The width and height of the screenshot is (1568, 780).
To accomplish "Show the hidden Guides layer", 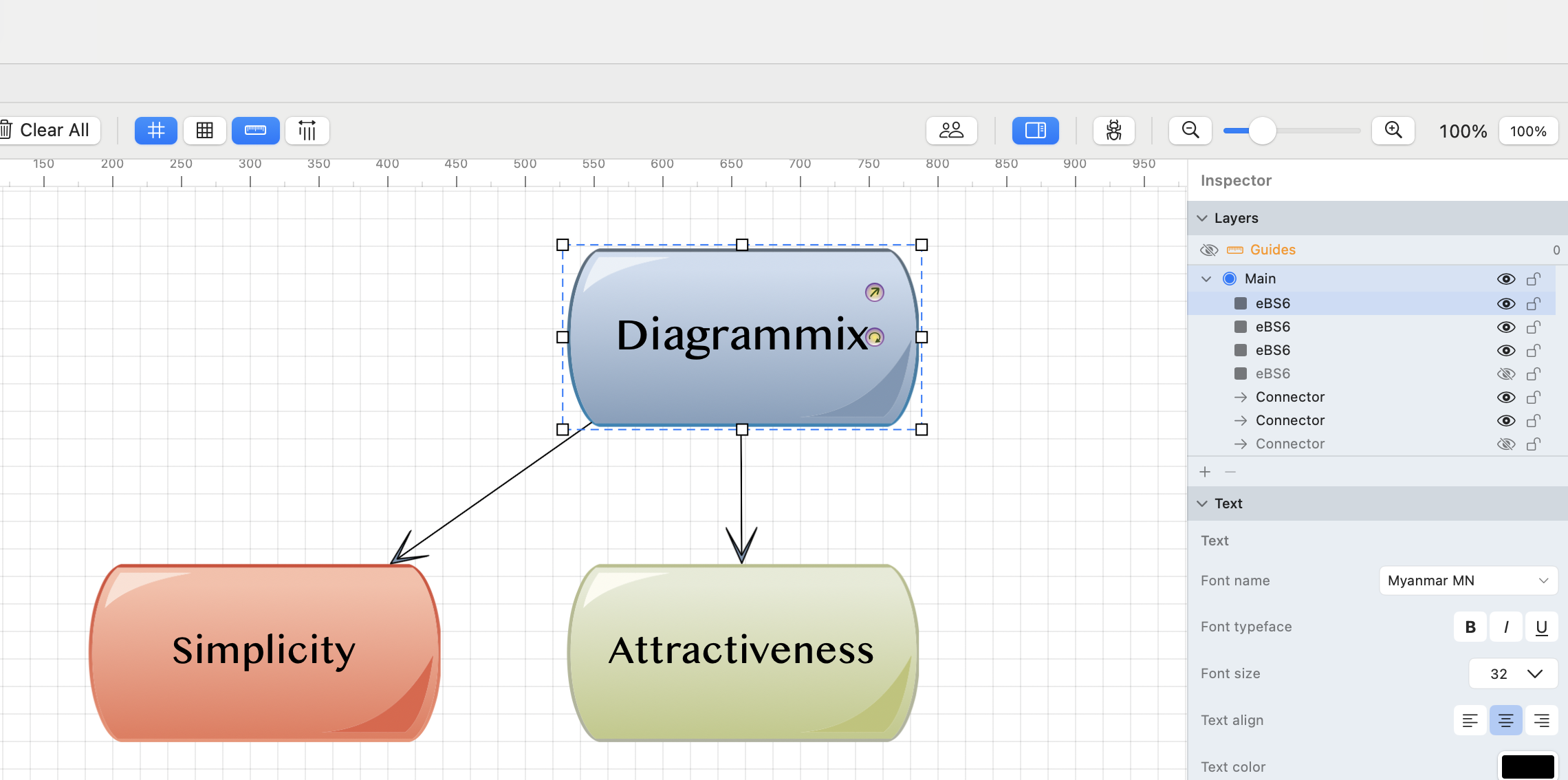I will (1208, 250).
